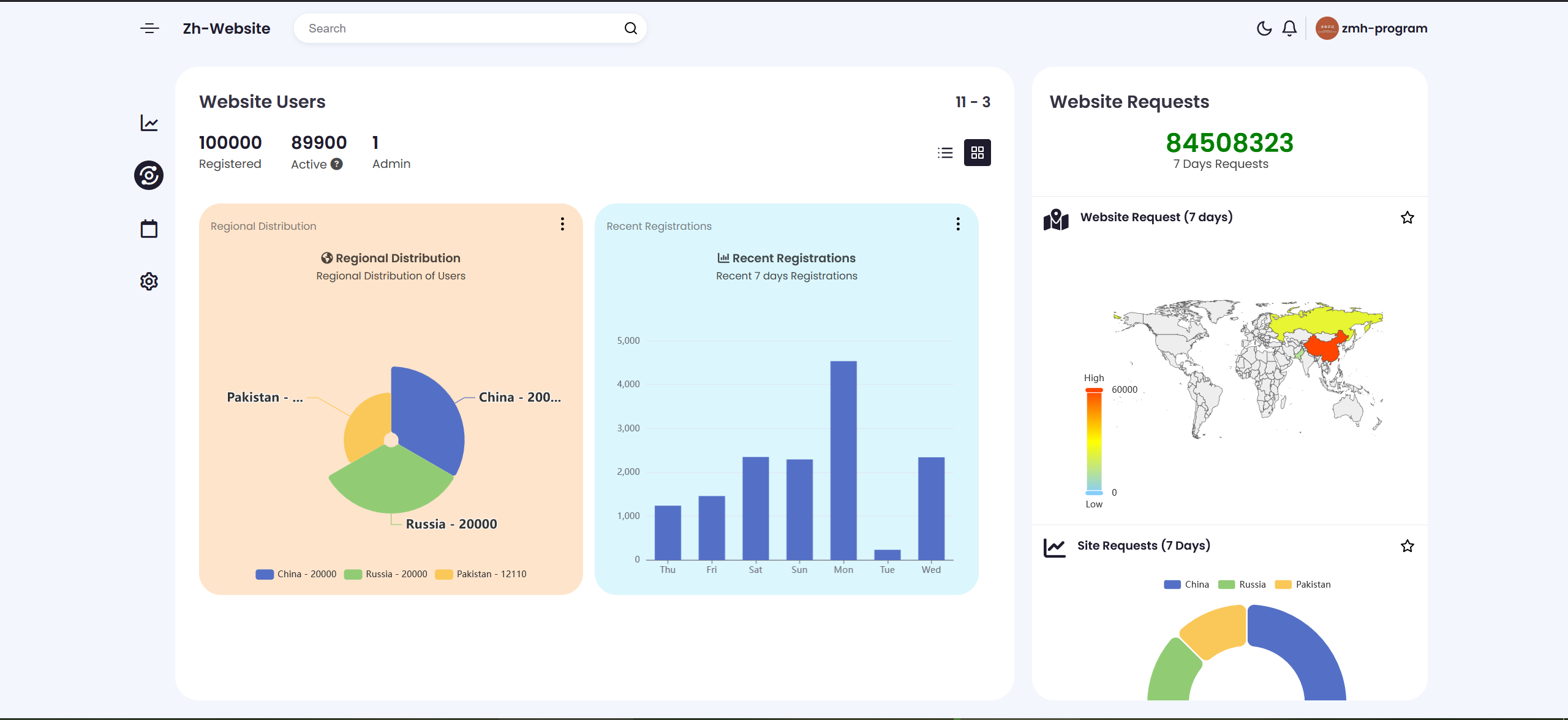Click the Zh-Website title link
The height and width of the screenshot is (720, 1568).
(226, 29)
